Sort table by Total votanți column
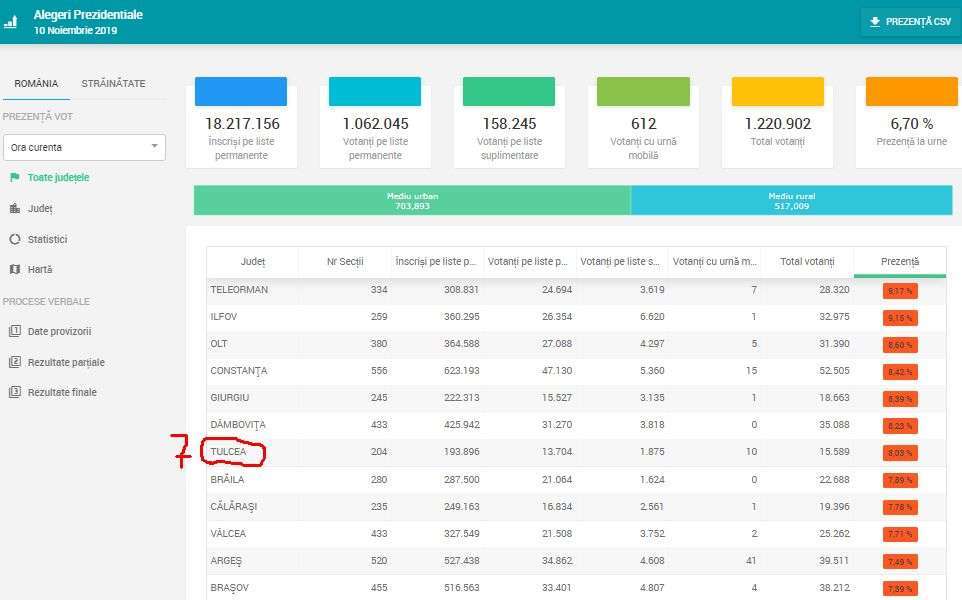Viewport: 962px width, 600px height. [x=806, y=262]
